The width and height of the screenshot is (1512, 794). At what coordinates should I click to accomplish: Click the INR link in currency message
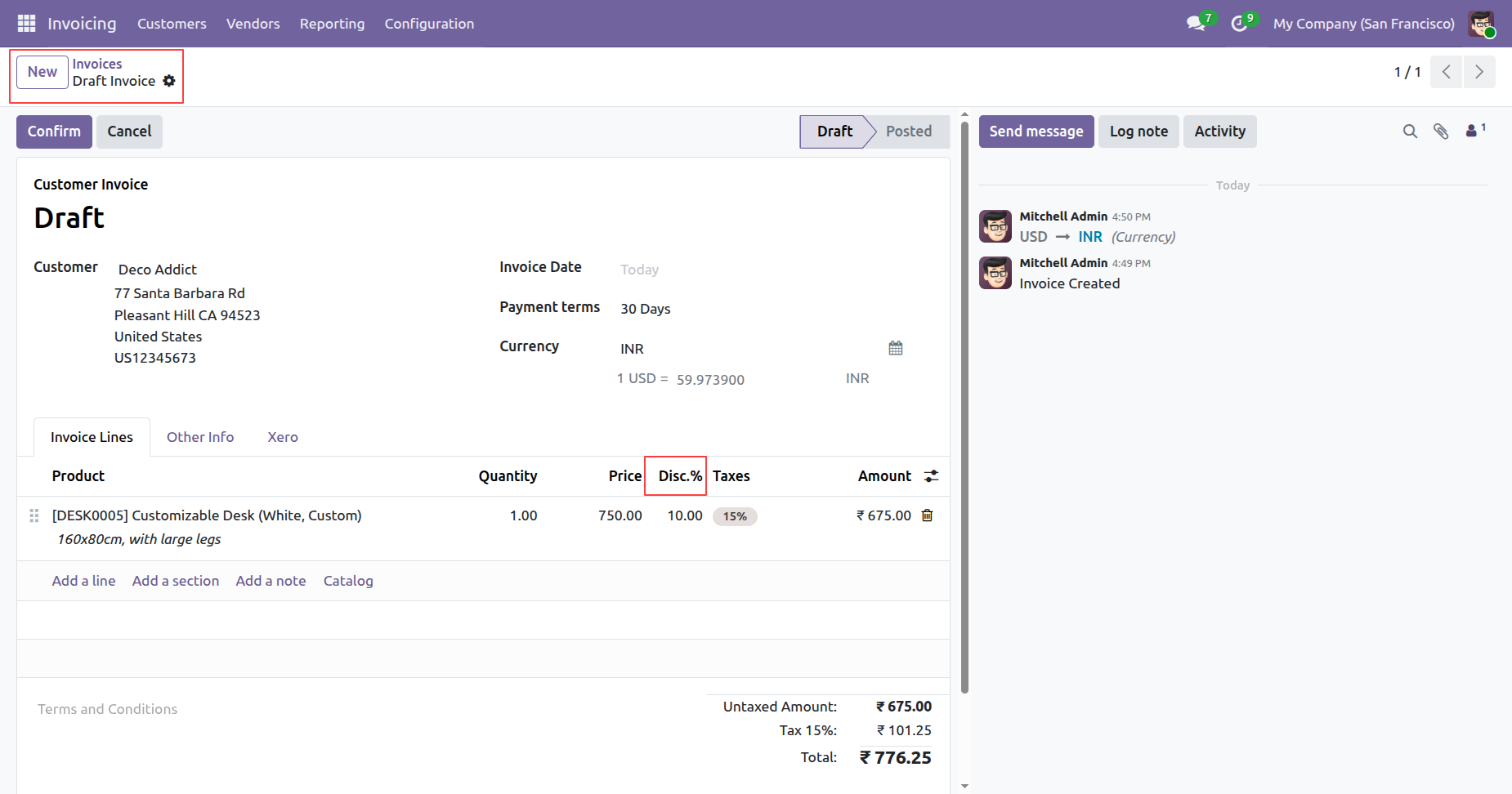(x=1090, y=237)
